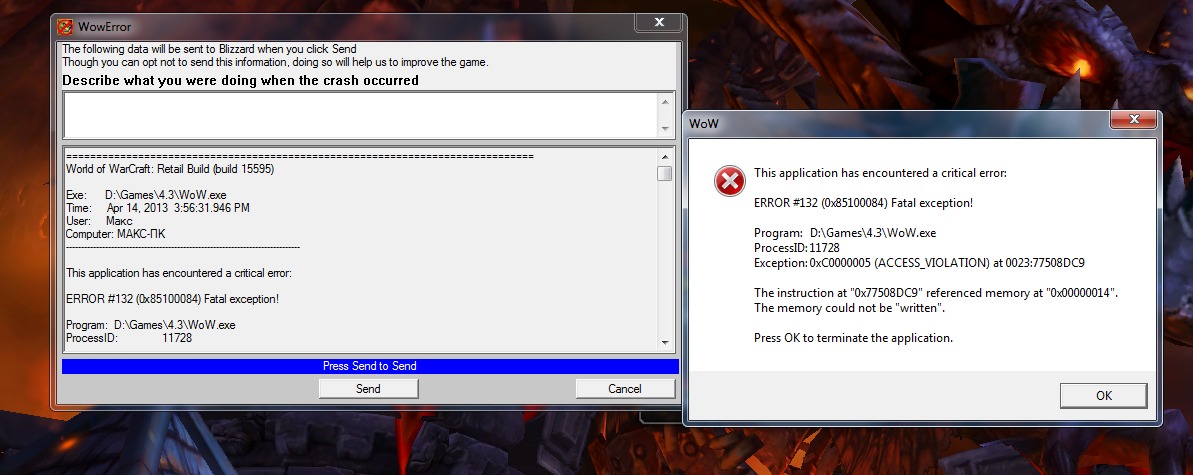Click the 'Time: Apr 14, 2013' log line
This screenshot has width=1193, height=475.
[157, 208]
